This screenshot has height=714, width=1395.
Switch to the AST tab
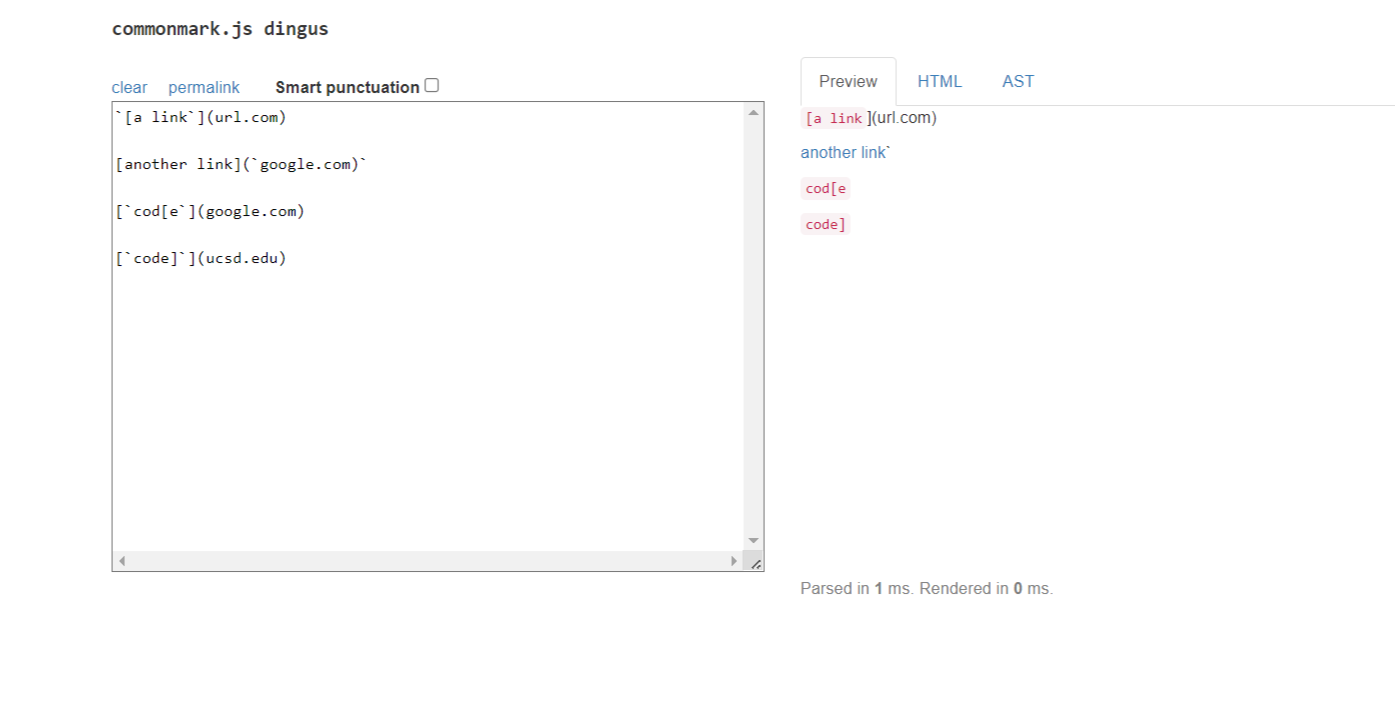1018,82
